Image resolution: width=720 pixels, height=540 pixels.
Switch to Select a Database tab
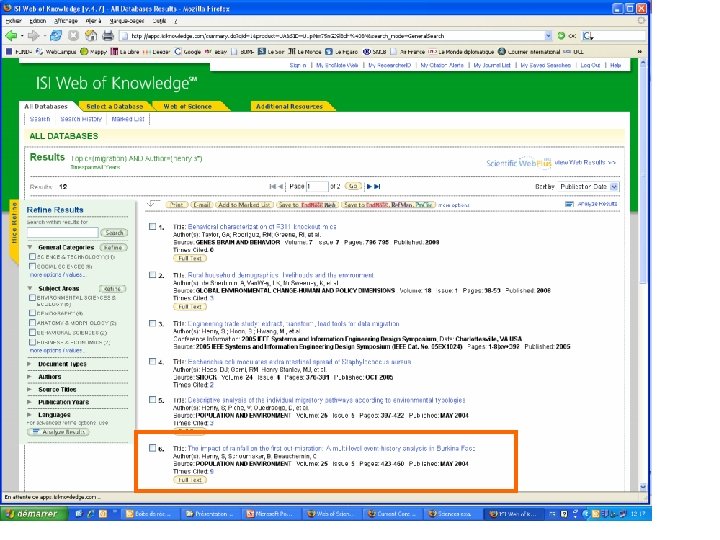point(115,106)
